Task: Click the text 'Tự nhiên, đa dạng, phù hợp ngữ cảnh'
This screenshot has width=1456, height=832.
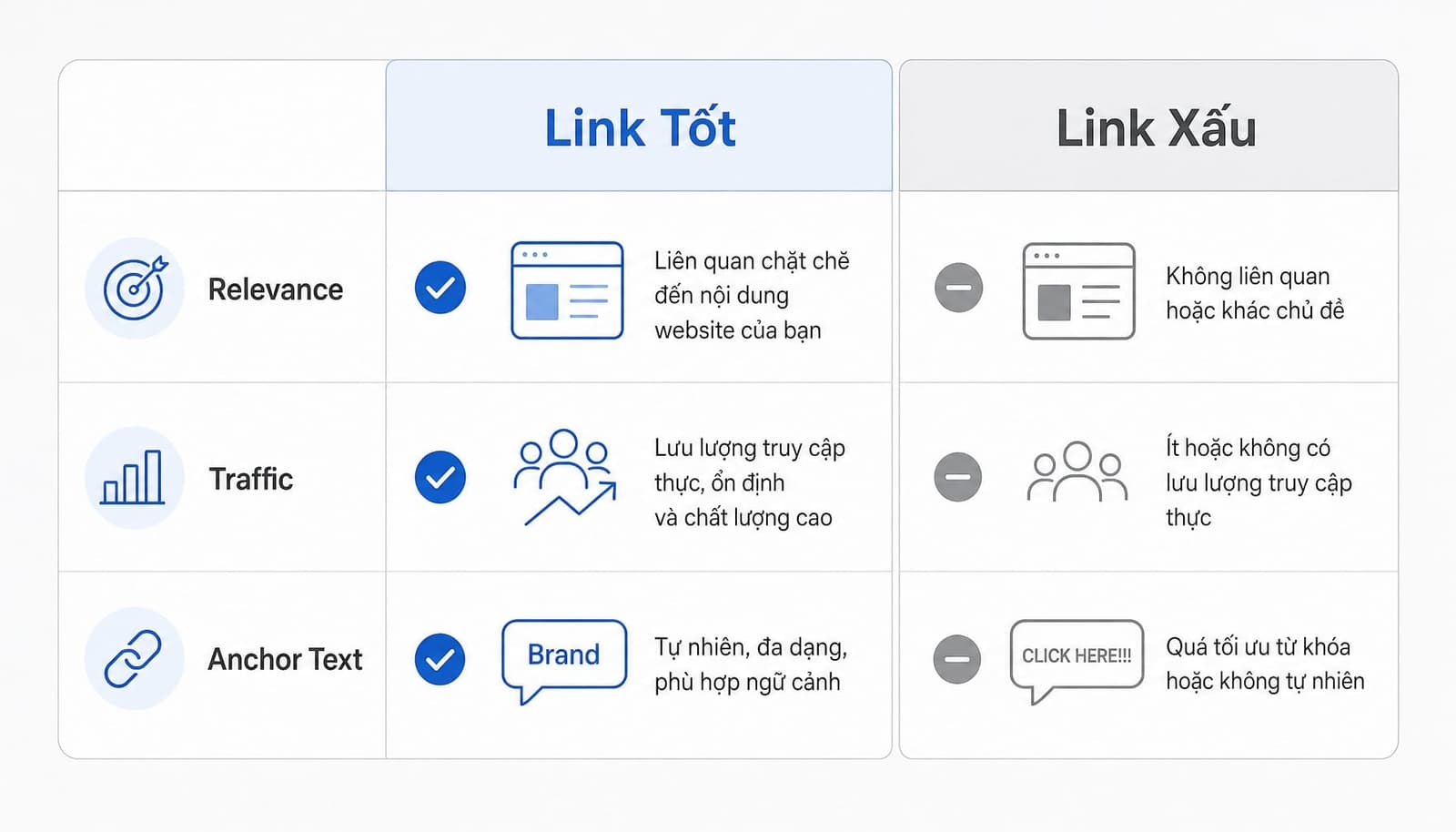Action: [751, 665]
